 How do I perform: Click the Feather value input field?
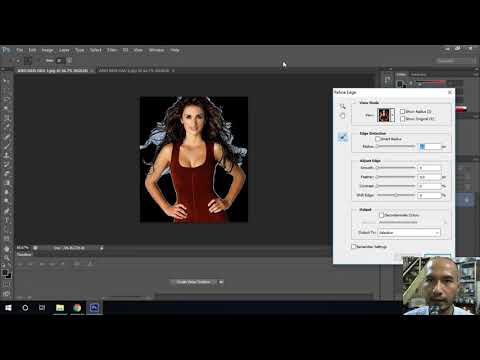[429, 177]
